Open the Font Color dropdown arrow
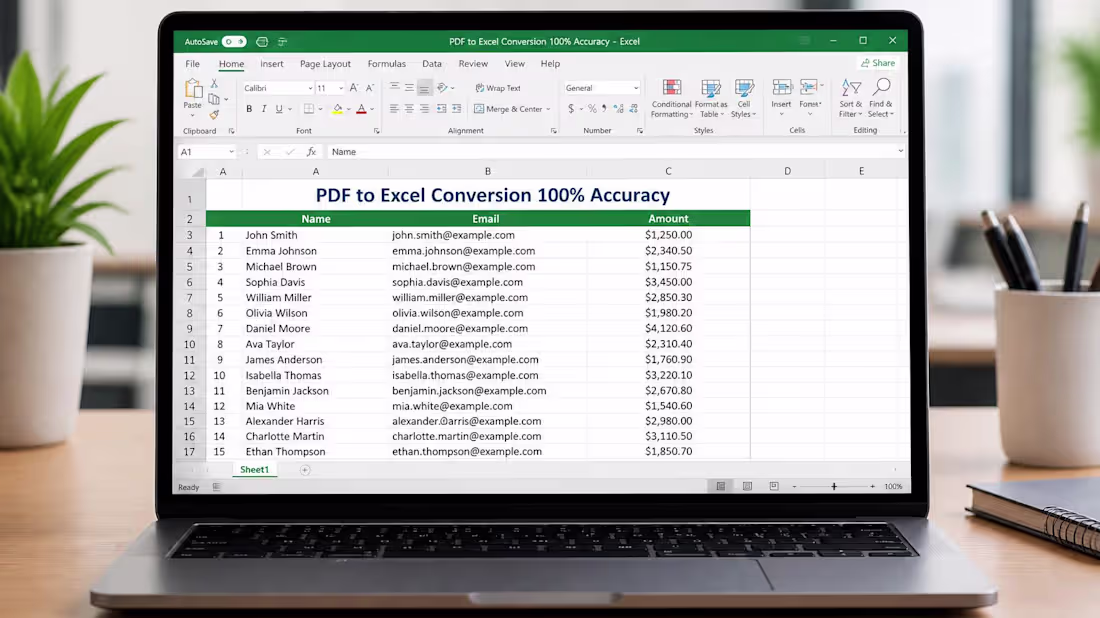This screenshot has width=1100, height=618. [372, 109]
